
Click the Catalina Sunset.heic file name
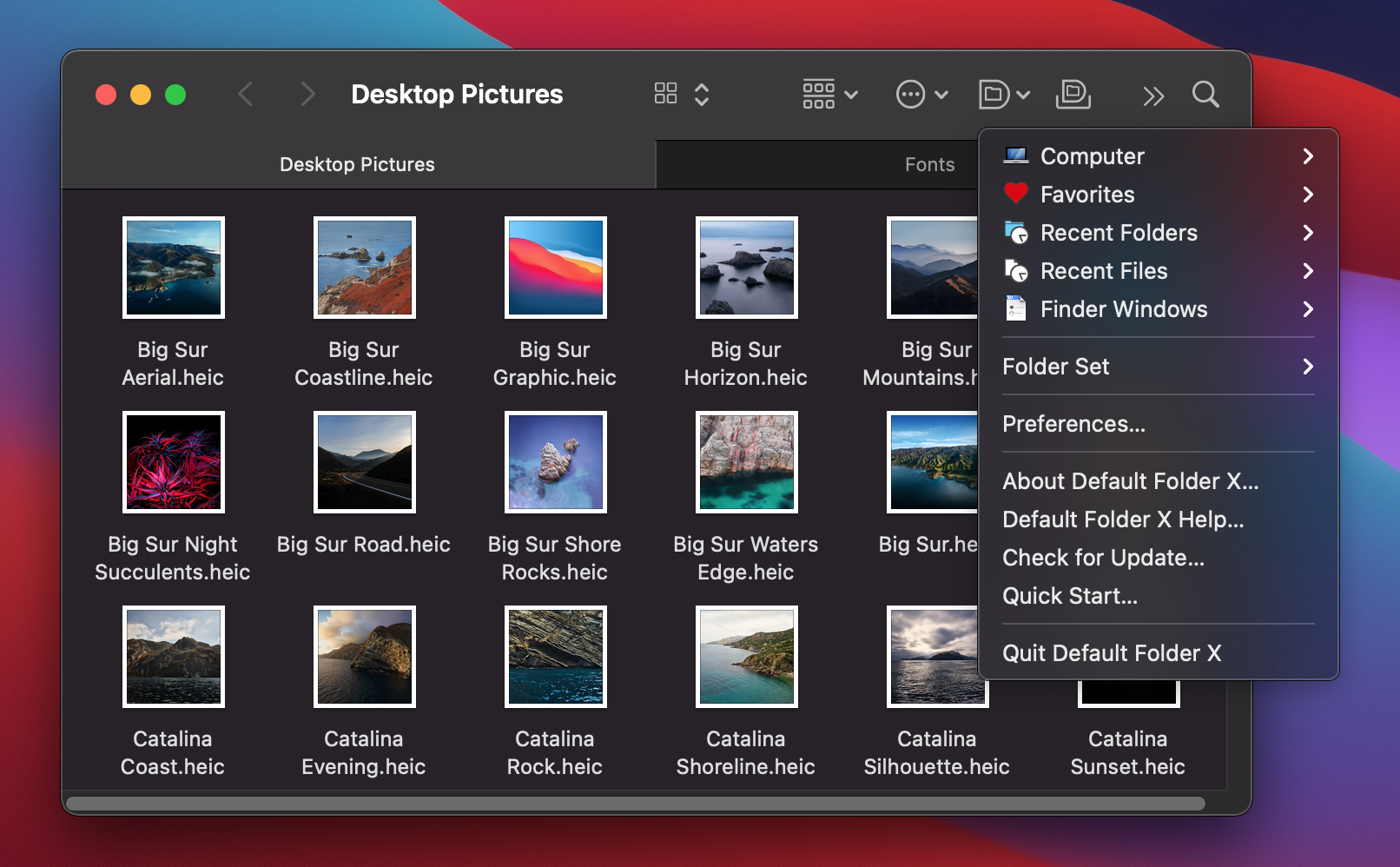(x=1128, y=753)
